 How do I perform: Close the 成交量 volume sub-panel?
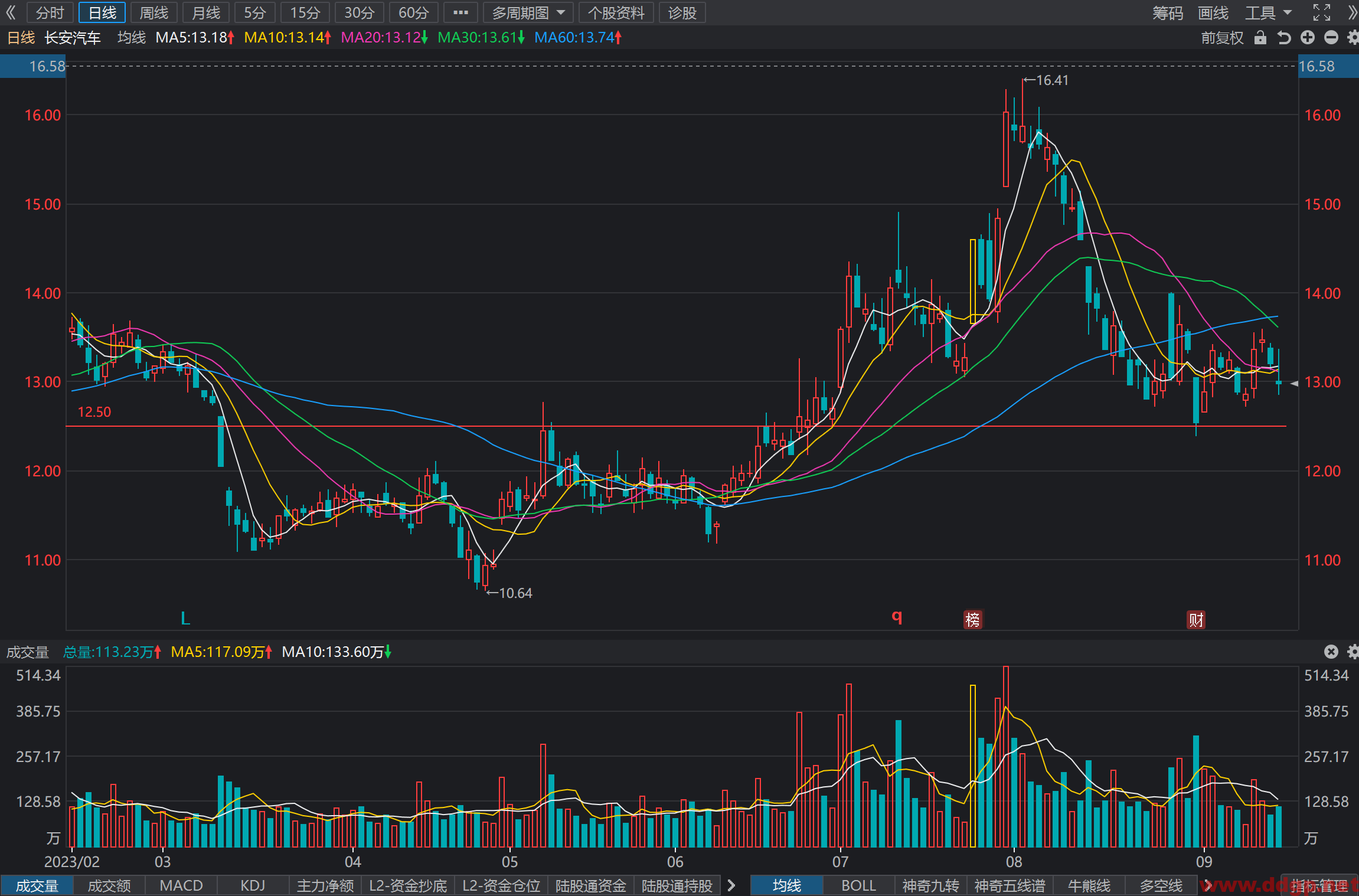tap(1331, 652)
